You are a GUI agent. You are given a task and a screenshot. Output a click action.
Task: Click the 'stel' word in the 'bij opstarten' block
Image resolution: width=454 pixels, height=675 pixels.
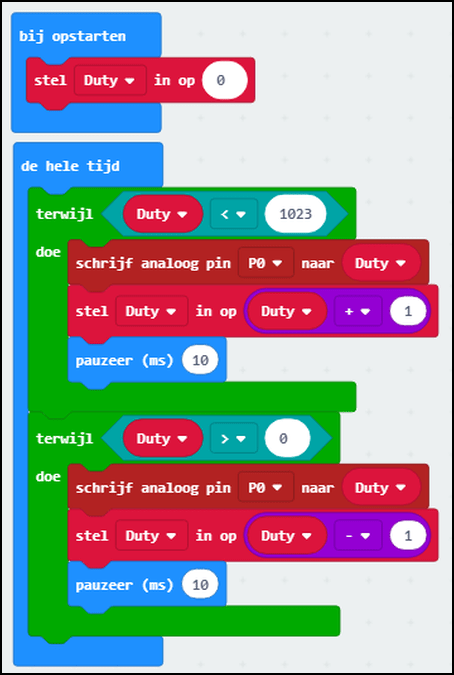(x=50, y=81)
